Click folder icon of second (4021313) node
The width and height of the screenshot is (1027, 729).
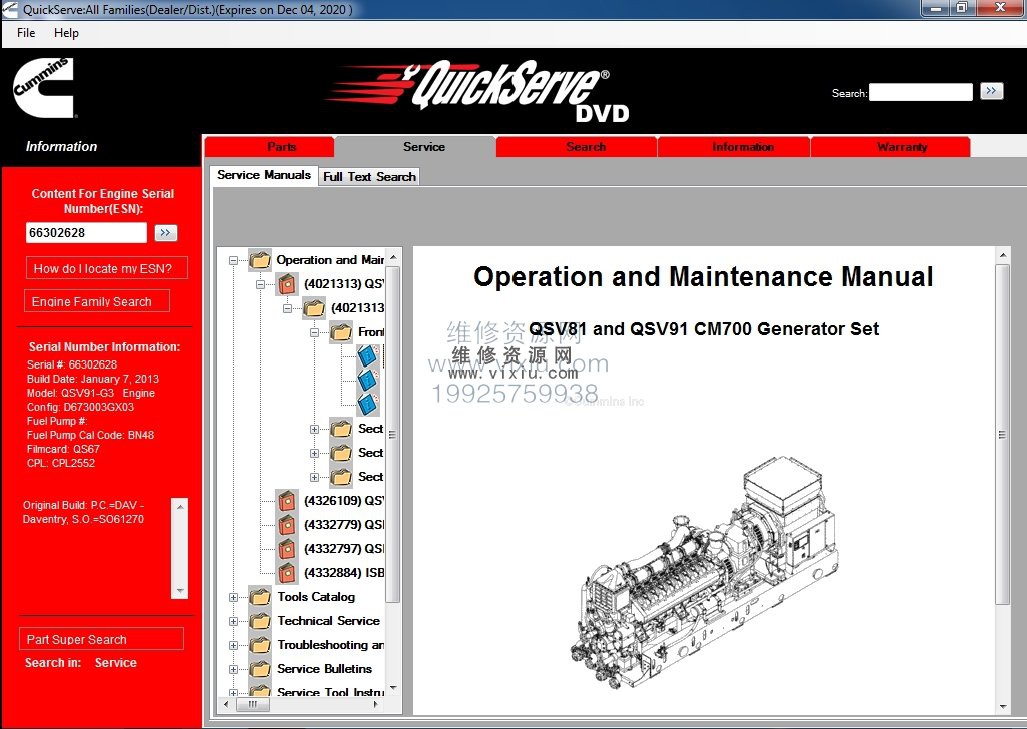[x=314, y=308]
